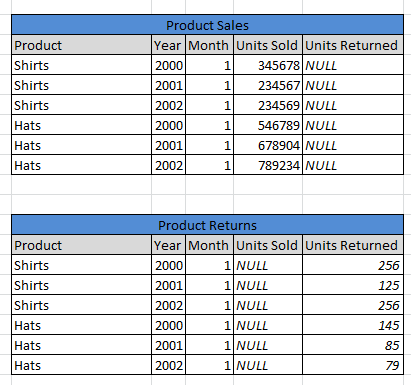Click the NULL cell for Shirts 2000 sales
The image size is (411, 385).
tap(353, 65)
